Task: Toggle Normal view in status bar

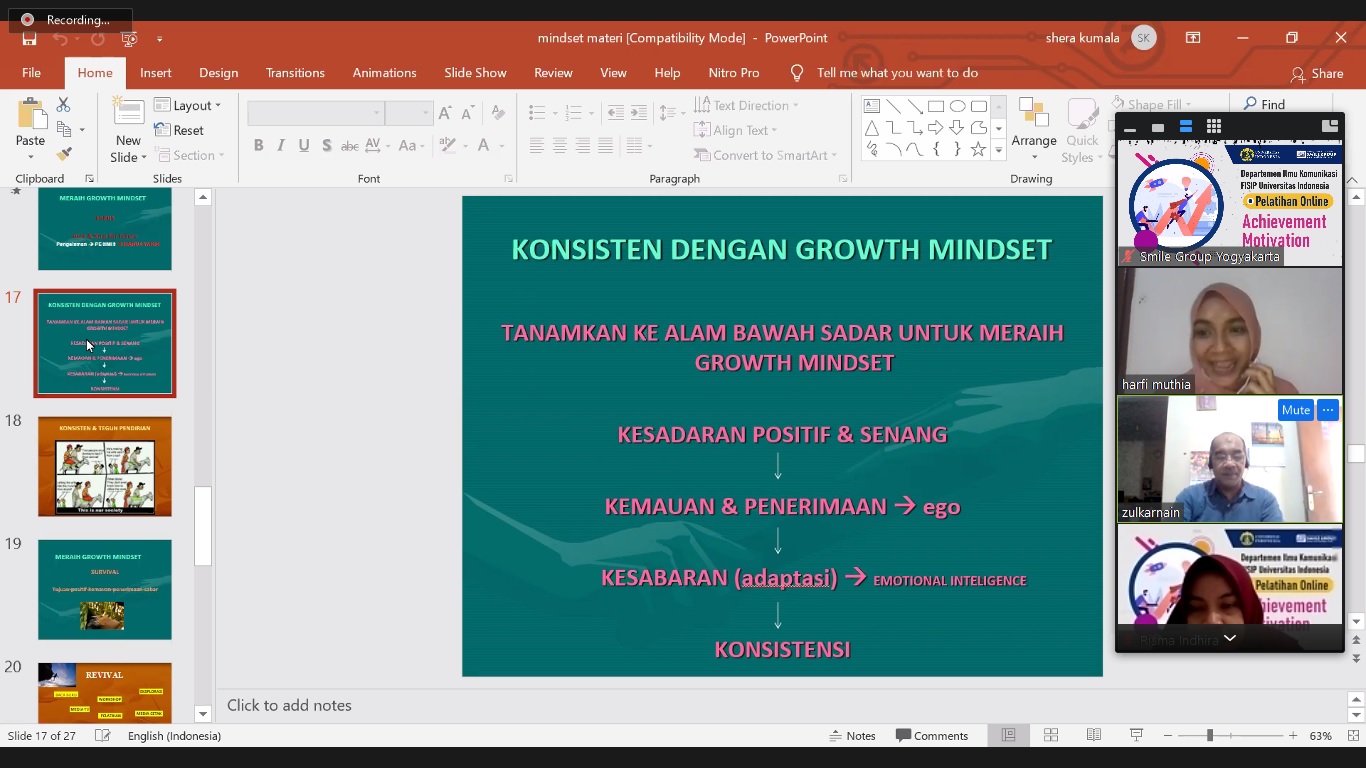Action: click(x=1008, y=736)
